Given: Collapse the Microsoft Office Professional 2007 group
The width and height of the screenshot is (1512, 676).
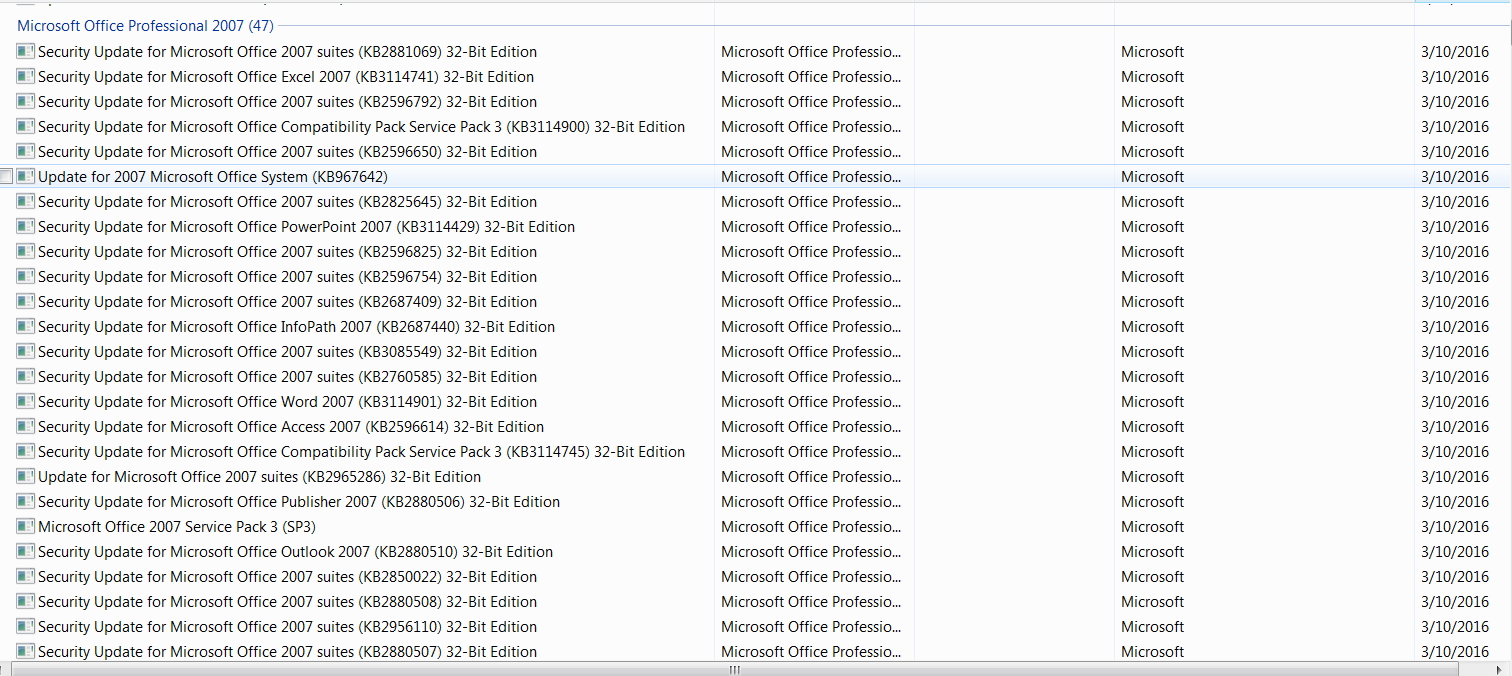Looking at the screenshot, I should pyautogui.click(x=145, y=26).
